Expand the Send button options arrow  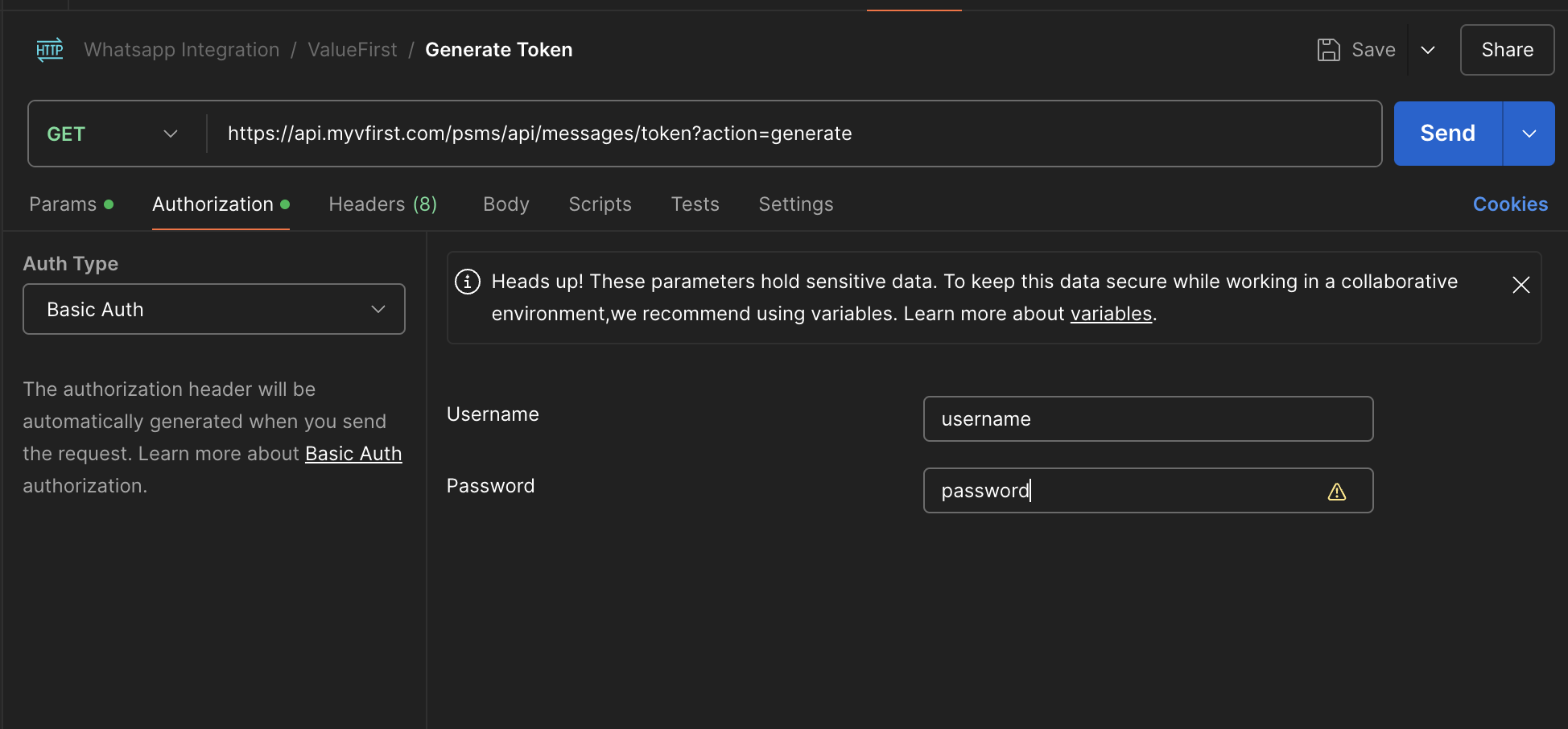point(1529,134)
